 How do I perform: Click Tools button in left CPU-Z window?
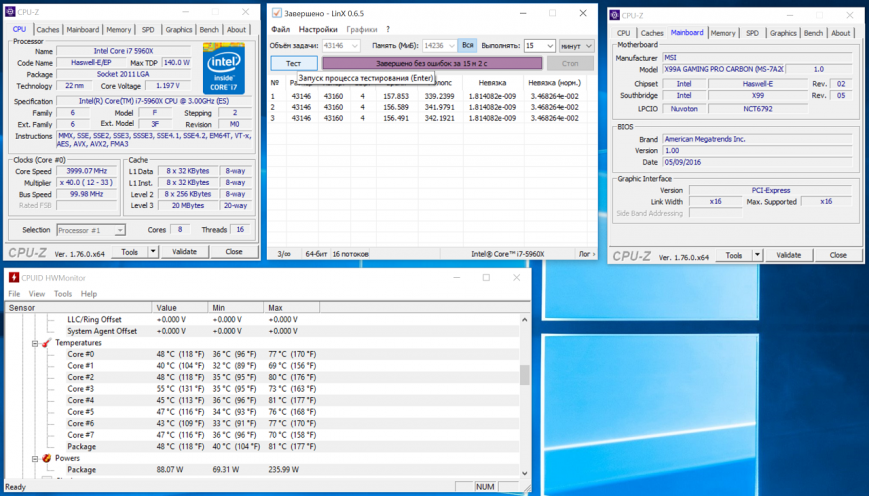click(130, 252)
